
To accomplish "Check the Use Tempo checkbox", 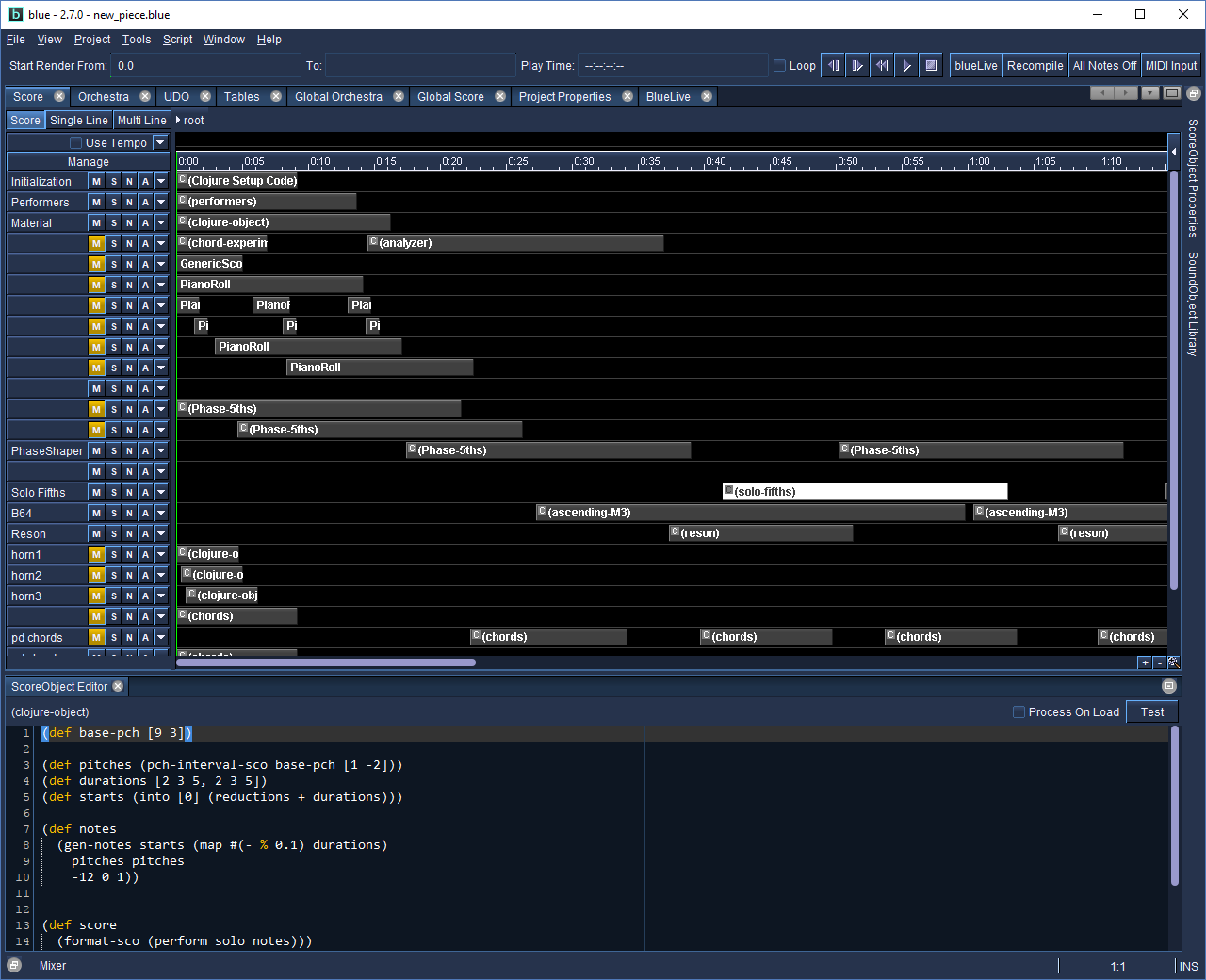I will pos(76,143).
